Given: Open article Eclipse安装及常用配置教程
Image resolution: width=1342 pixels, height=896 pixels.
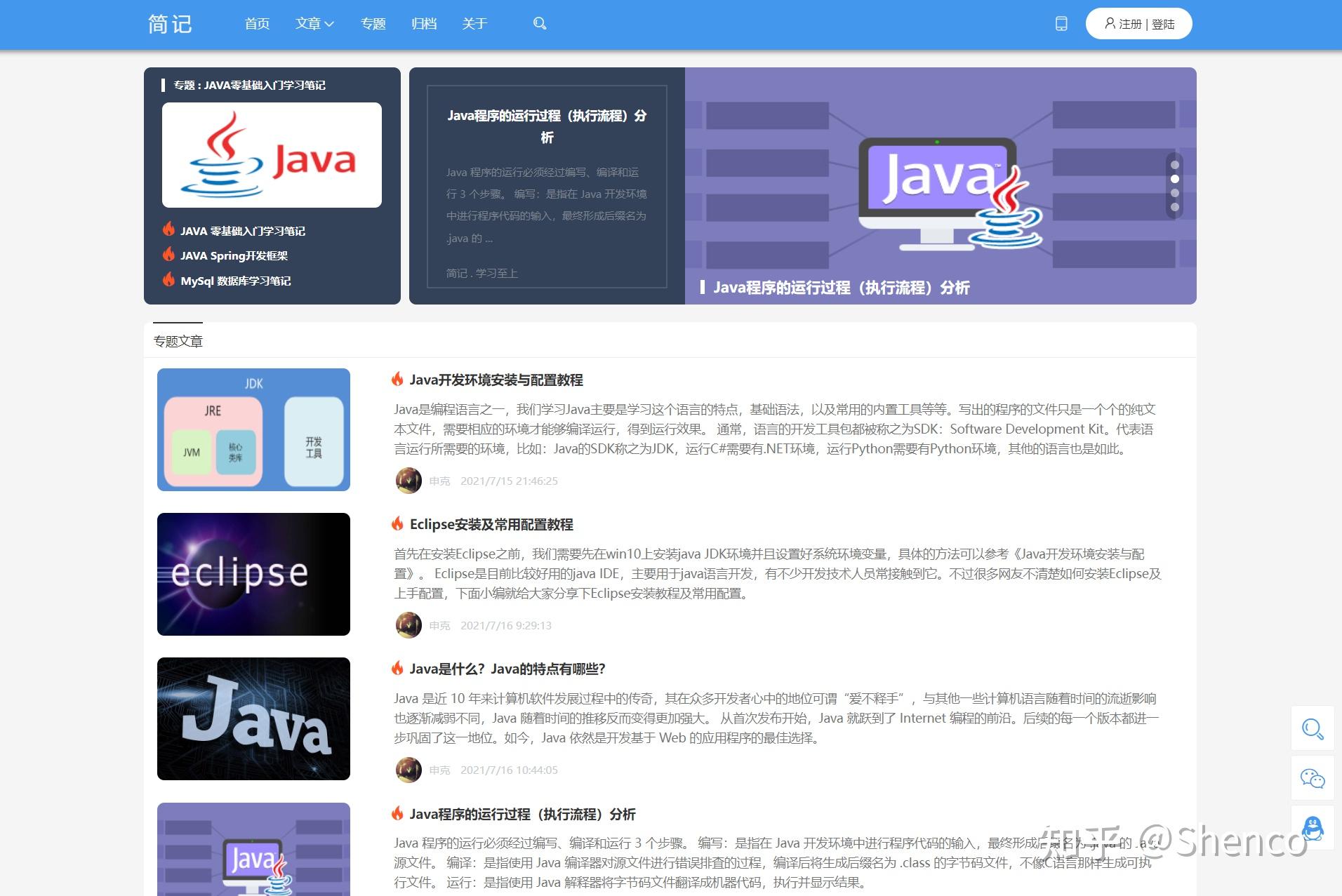Looking at the screenshot, I should coord(491,525).
